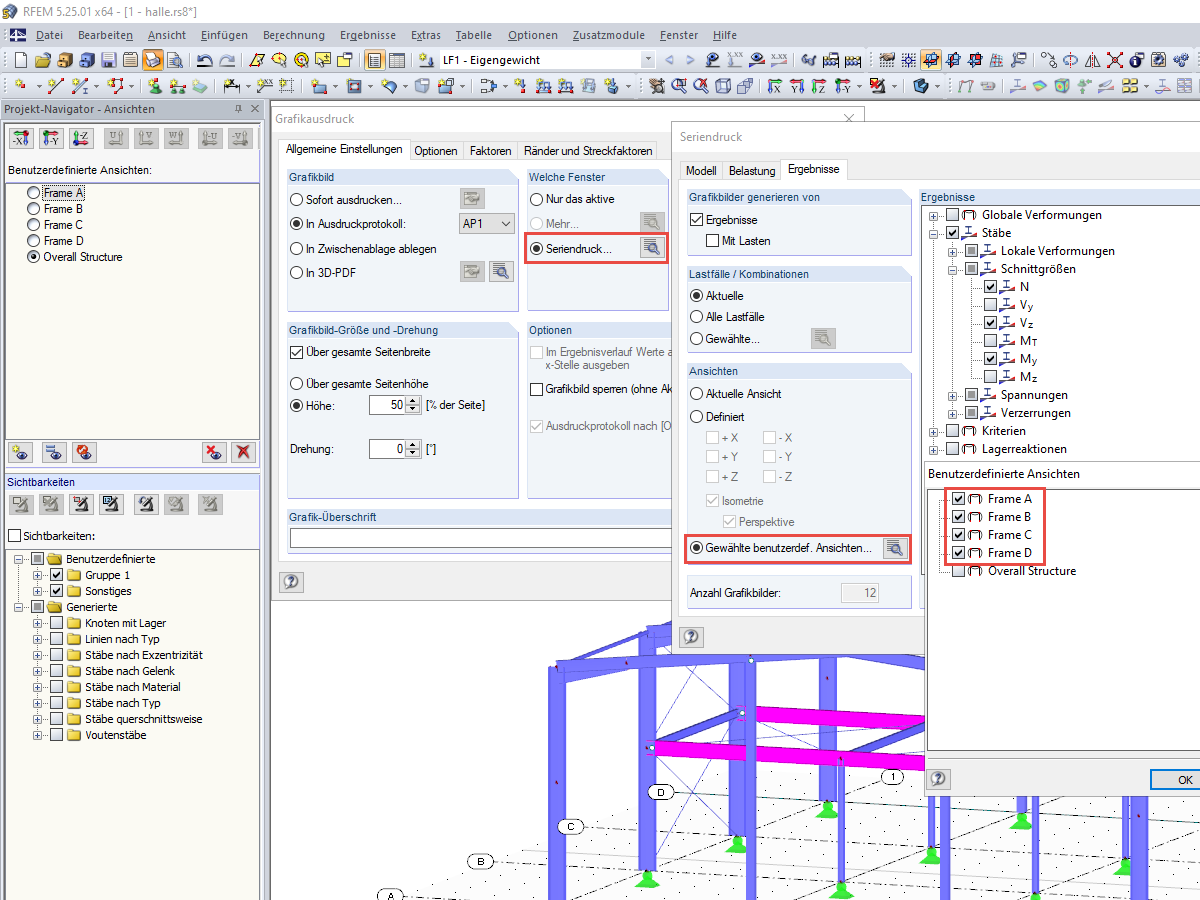Open the Ergebnisse menu in menu bar
This screenshot has width=1200, height=900.
tap(367, 35)
